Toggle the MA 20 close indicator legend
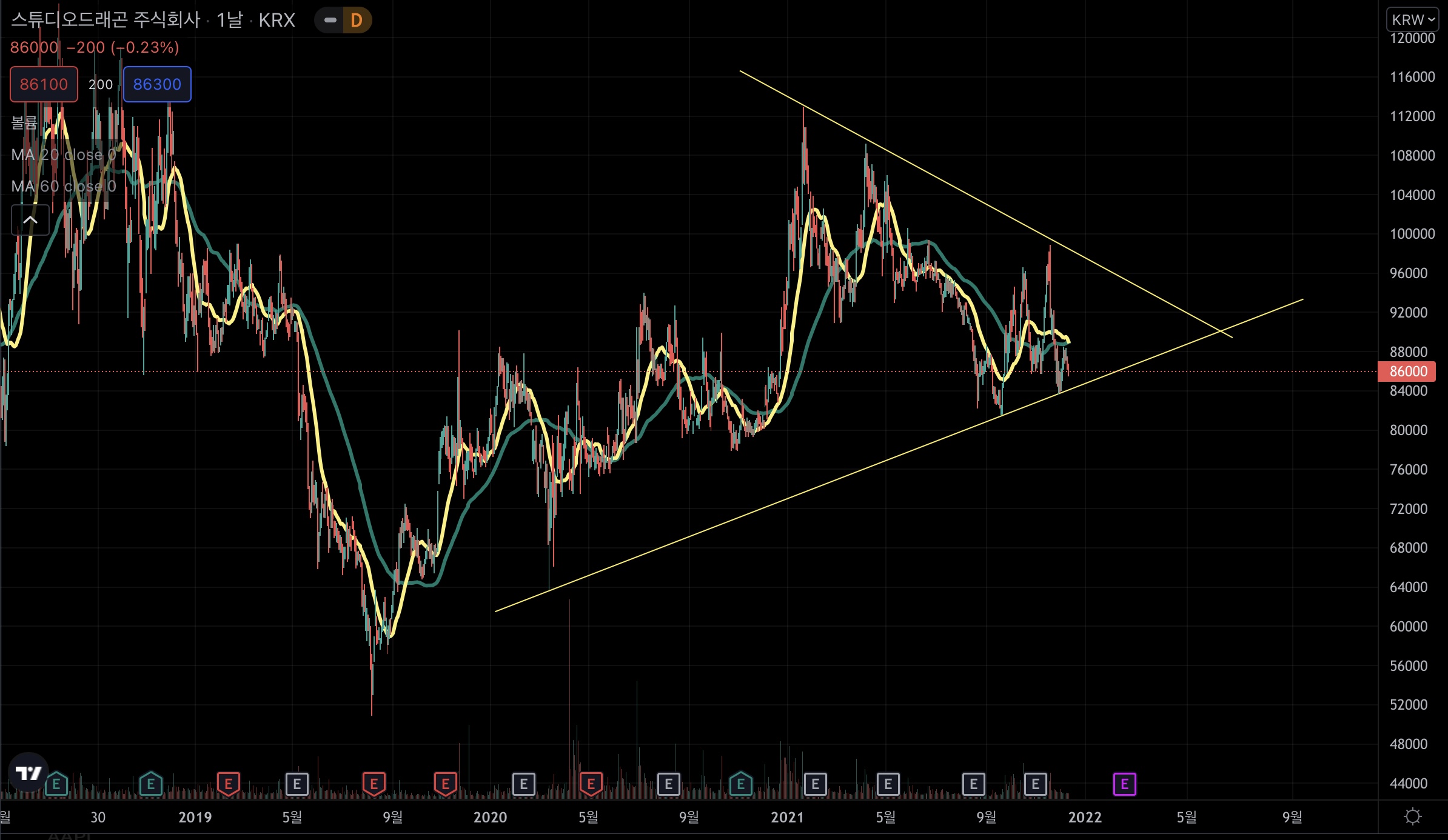 click(x=63, y=155)
